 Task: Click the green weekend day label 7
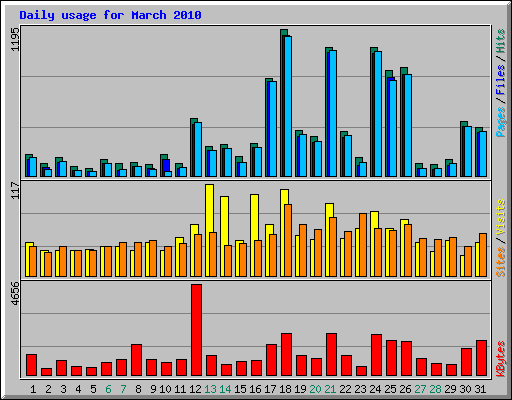[x=123, y=389]
